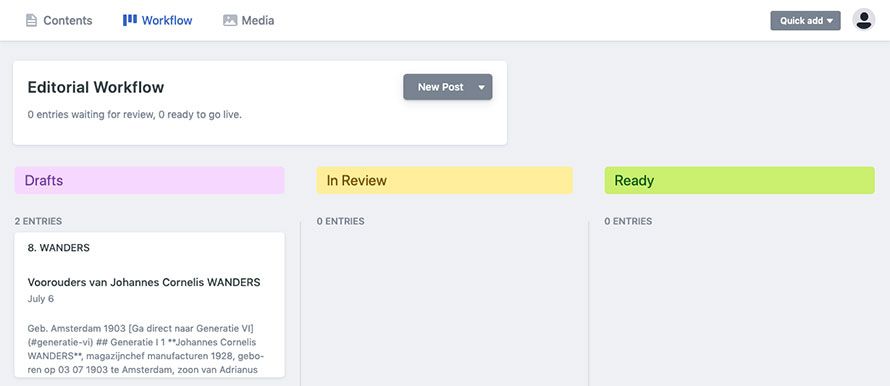Image resolution: width=890 pixels, height=386 pixels.
Task: Open the Voorouders van Johannes Cornelis WANDERS entry
Action: pos(144,282)
